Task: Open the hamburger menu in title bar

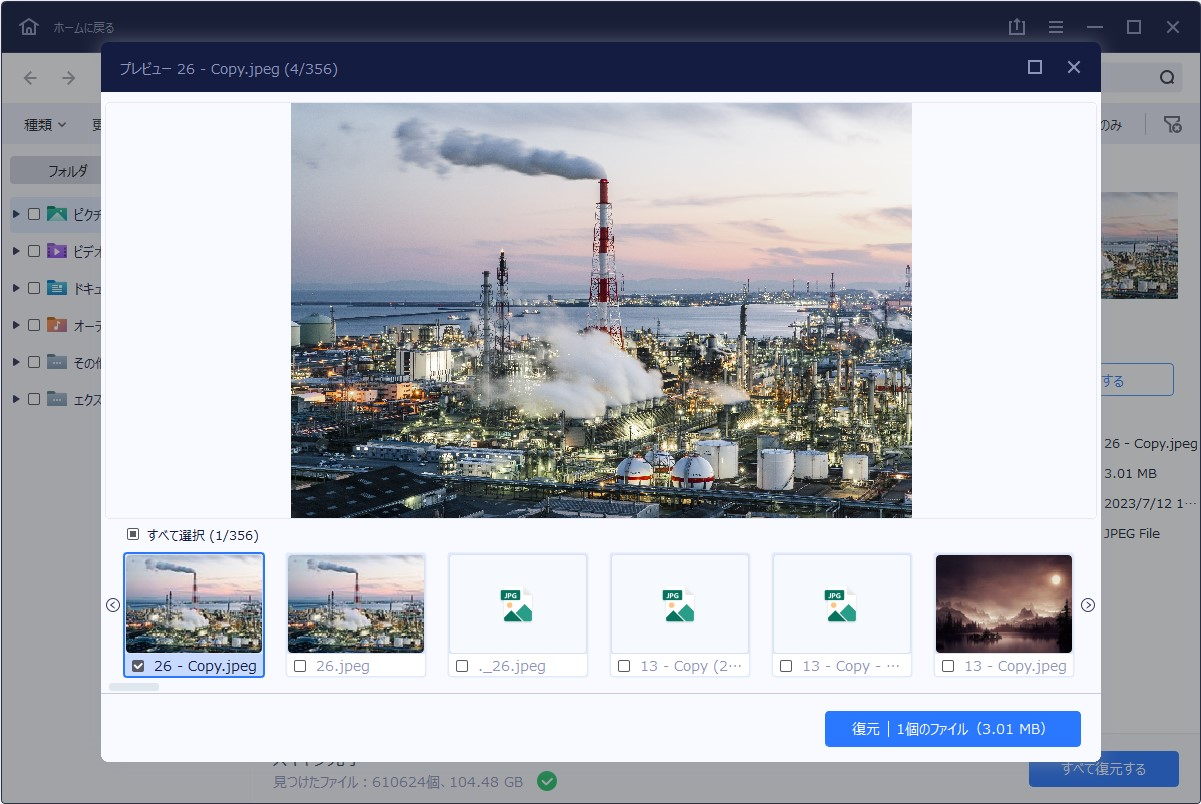Action: tap(1056, 27)
